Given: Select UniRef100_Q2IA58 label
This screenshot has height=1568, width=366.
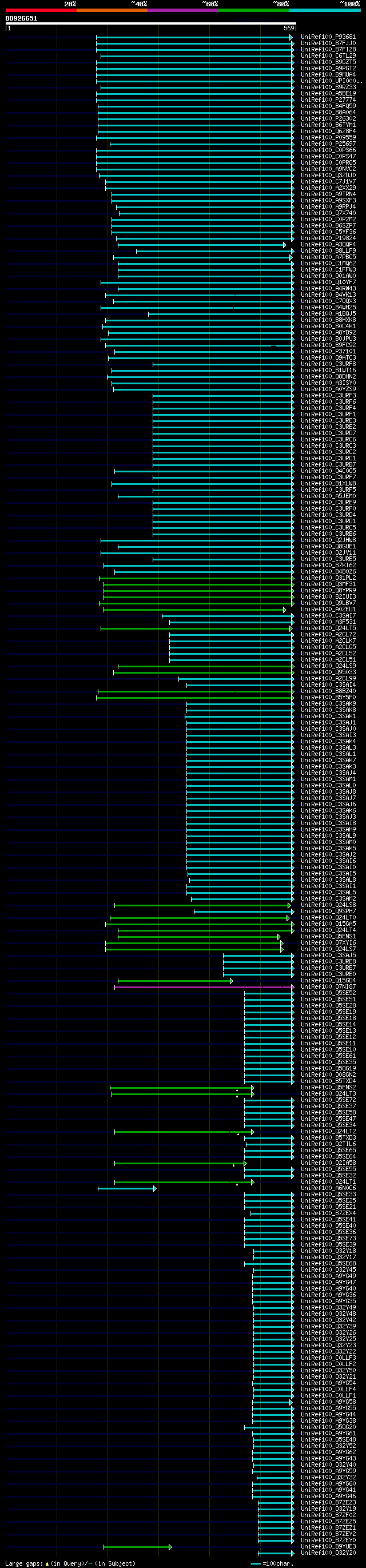Looking at the screenshot, I should tap(328, 1163).
